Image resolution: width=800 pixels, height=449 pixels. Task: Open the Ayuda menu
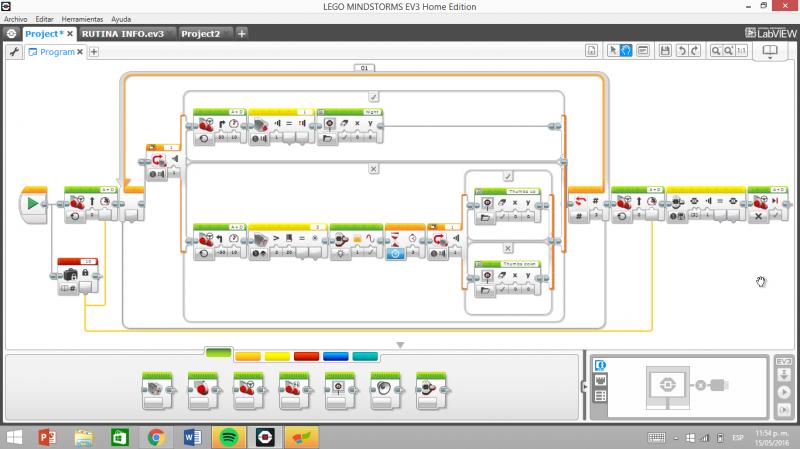coord(121,19)
